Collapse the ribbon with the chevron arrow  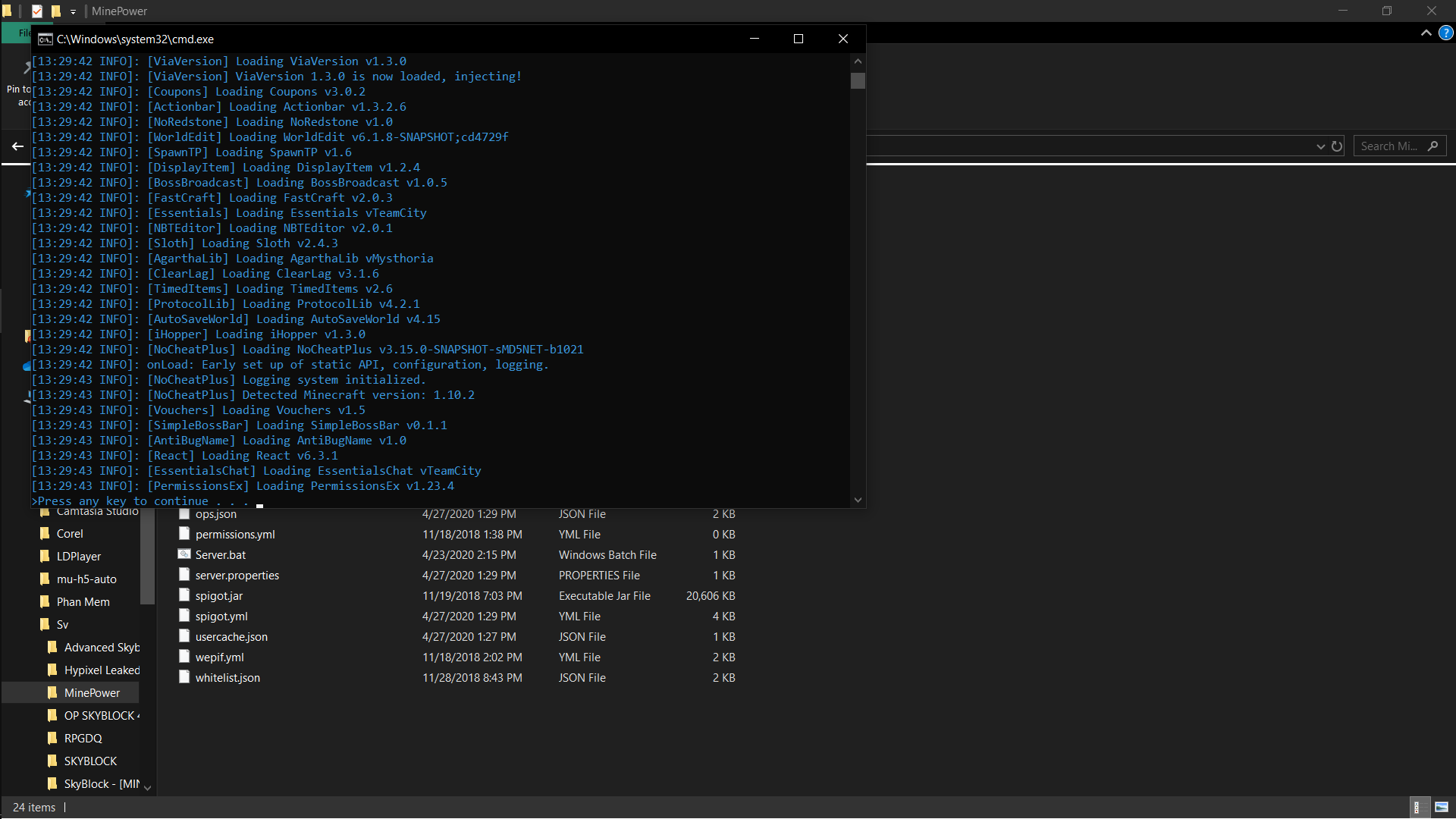click(1426, 33)
